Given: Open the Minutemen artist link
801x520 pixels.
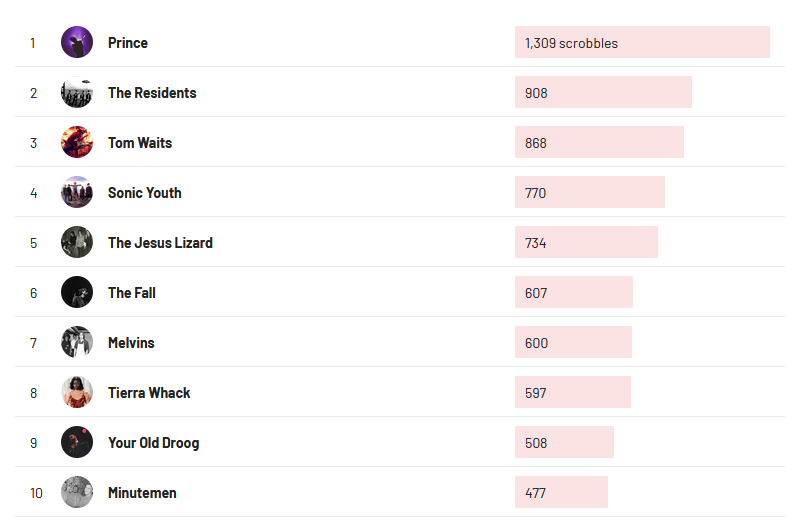Looking at the screenshot, I should pyautogui.click(x=142, y=493).
